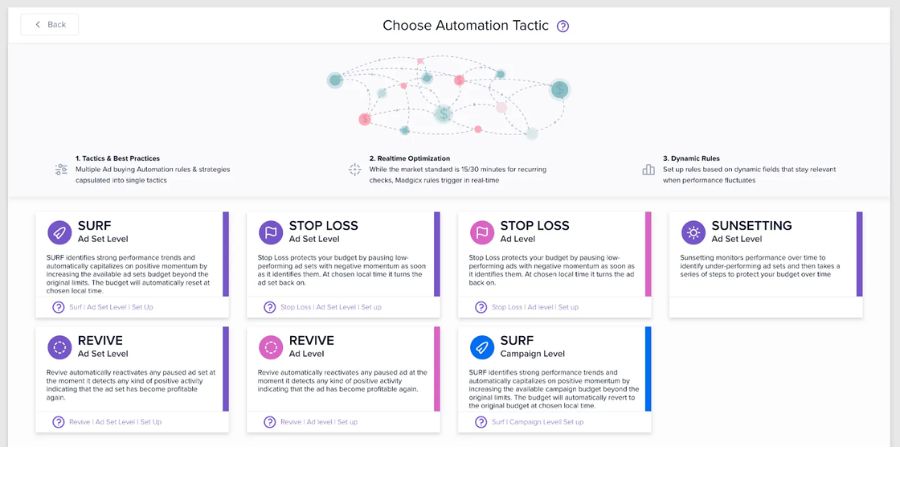
Task: Click the '1. Tactics & Best Practices' heading
Action: pyautogui.click(x=118, y=158)
